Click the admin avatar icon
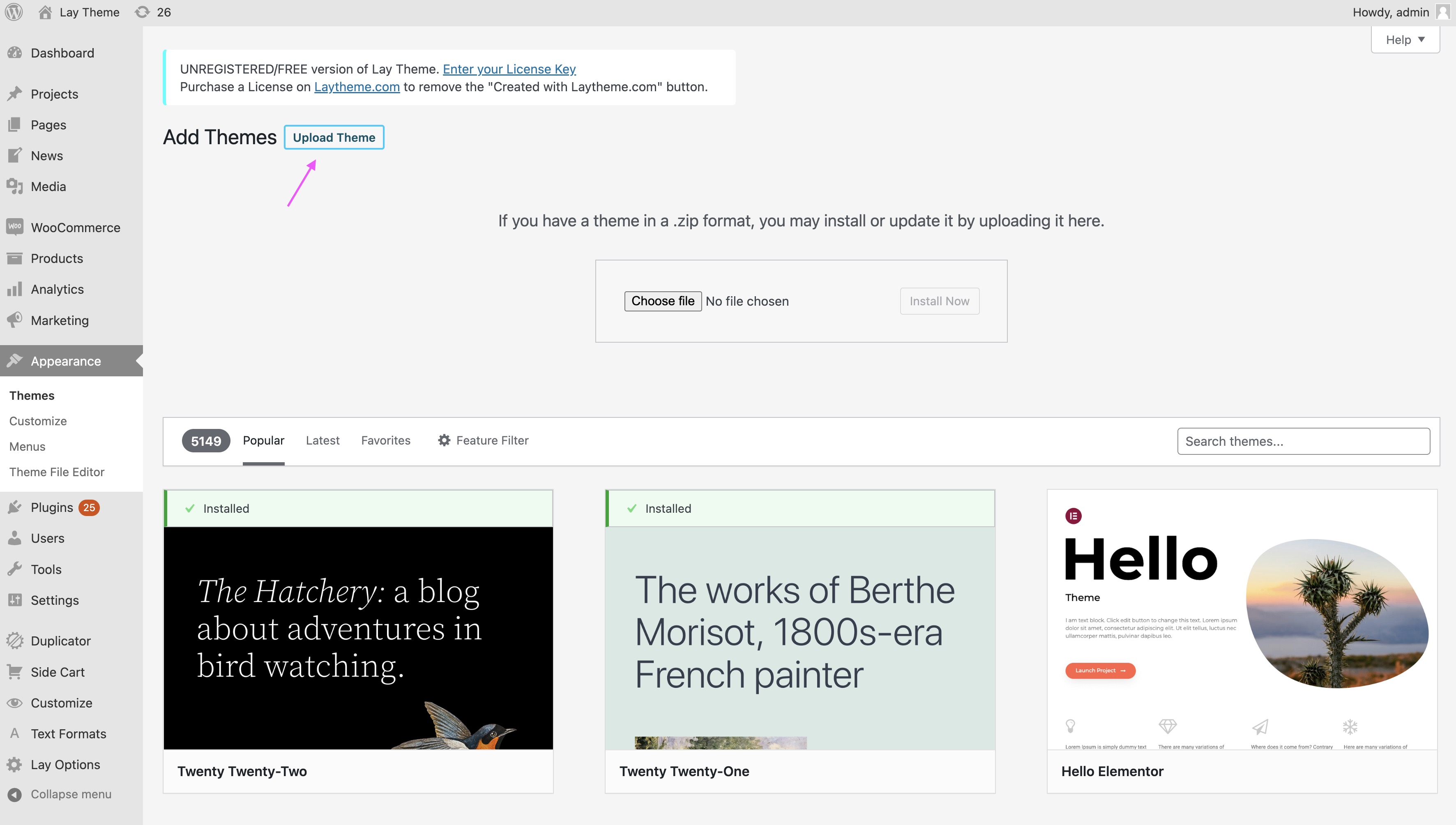 [1443, 12]
